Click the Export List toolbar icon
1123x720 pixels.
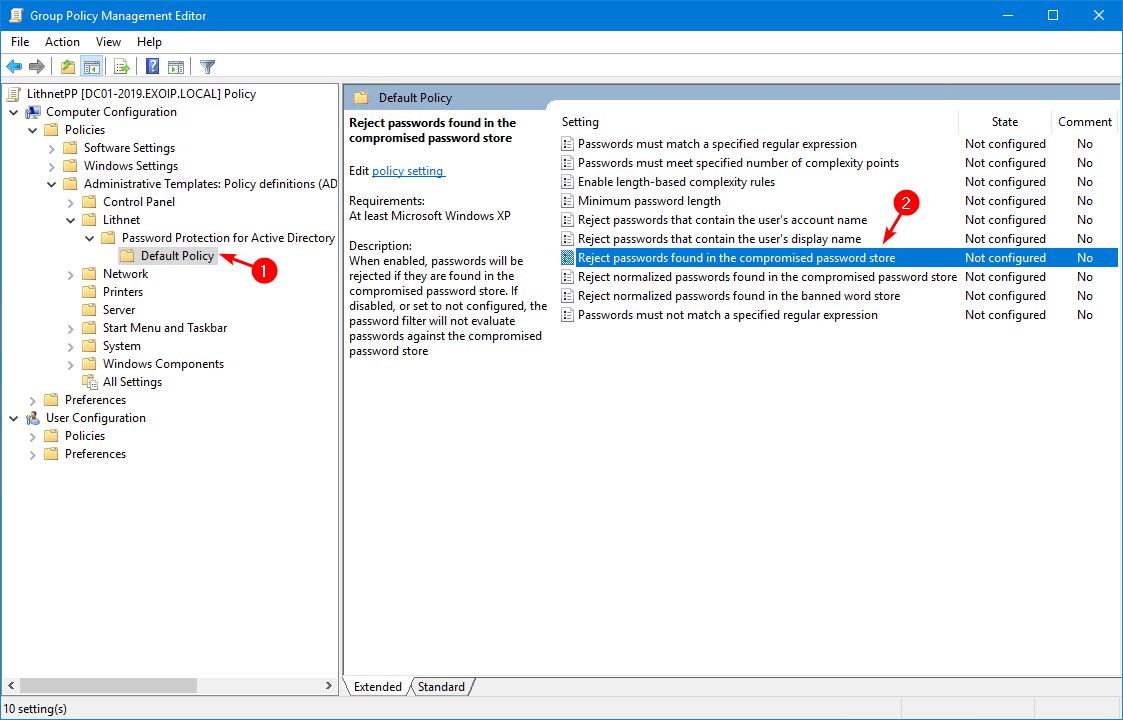pos(122,67)
